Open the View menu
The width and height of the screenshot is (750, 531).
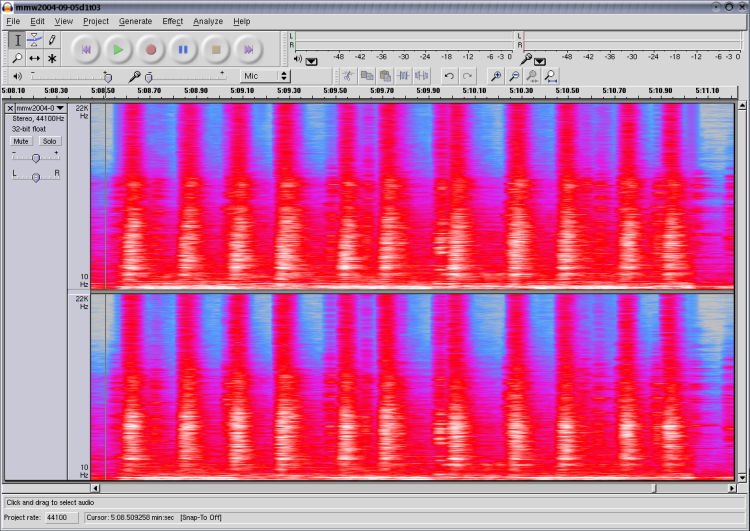click(x=64, y=21)
